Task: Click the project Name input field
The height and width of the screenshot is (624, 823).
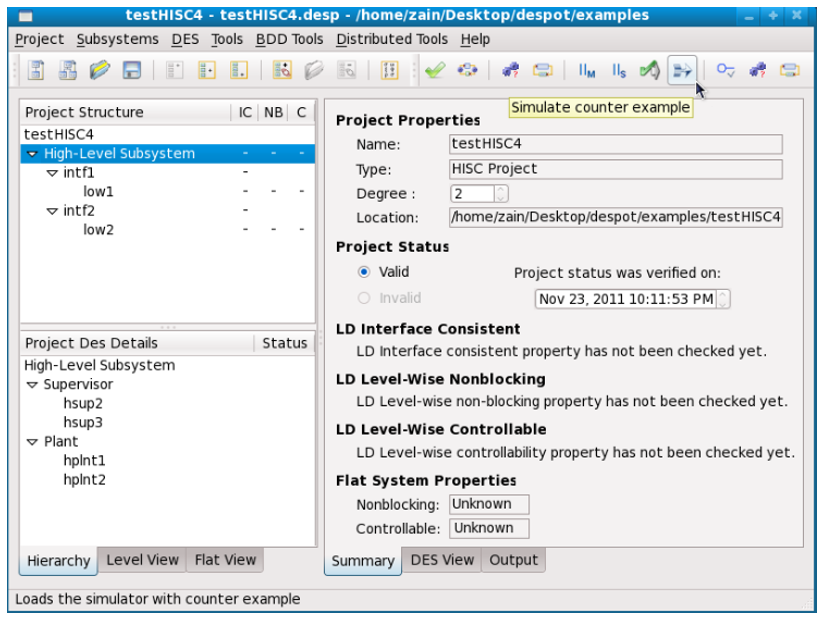Action: (x=615, y=145)
